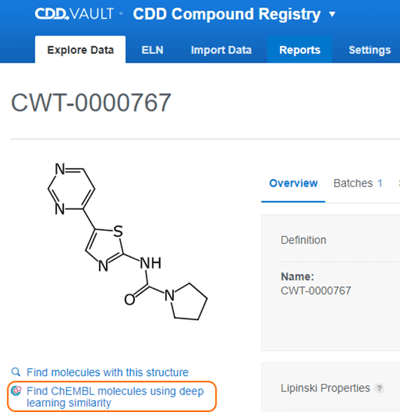Open the Reports tab

coord(300,50)
